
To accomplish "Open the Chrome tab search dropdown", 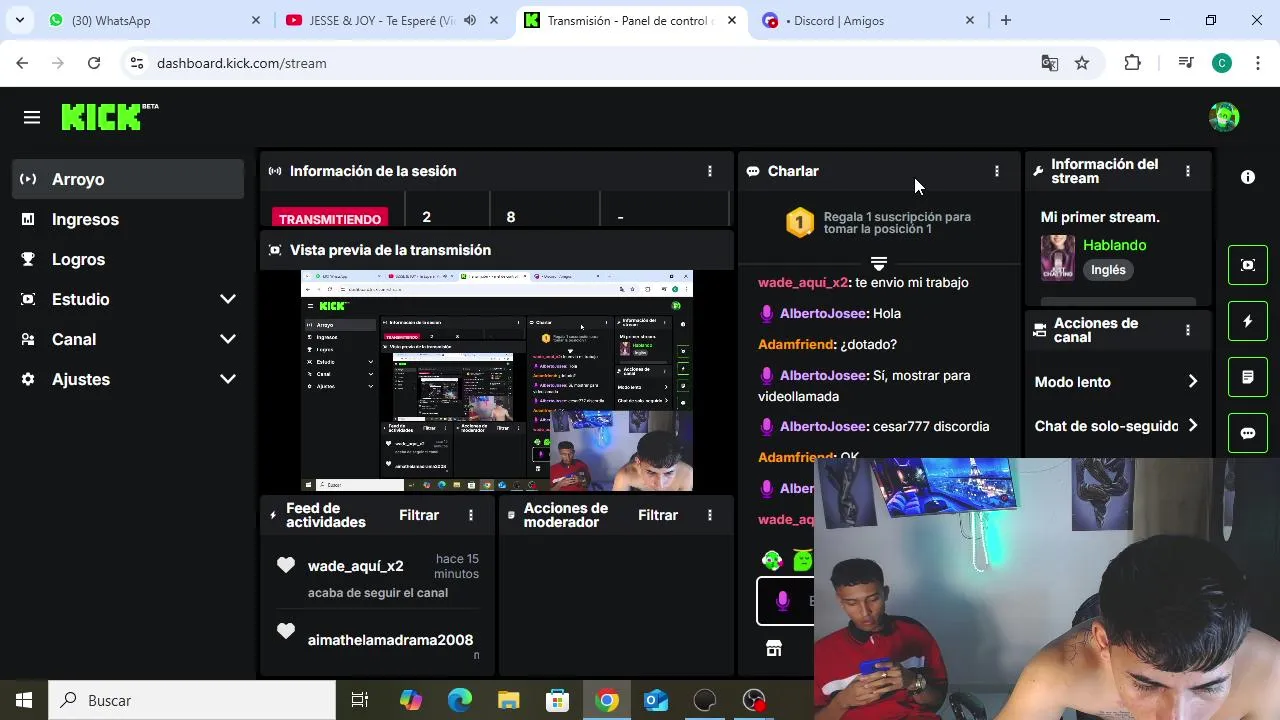I will [19, 20].
